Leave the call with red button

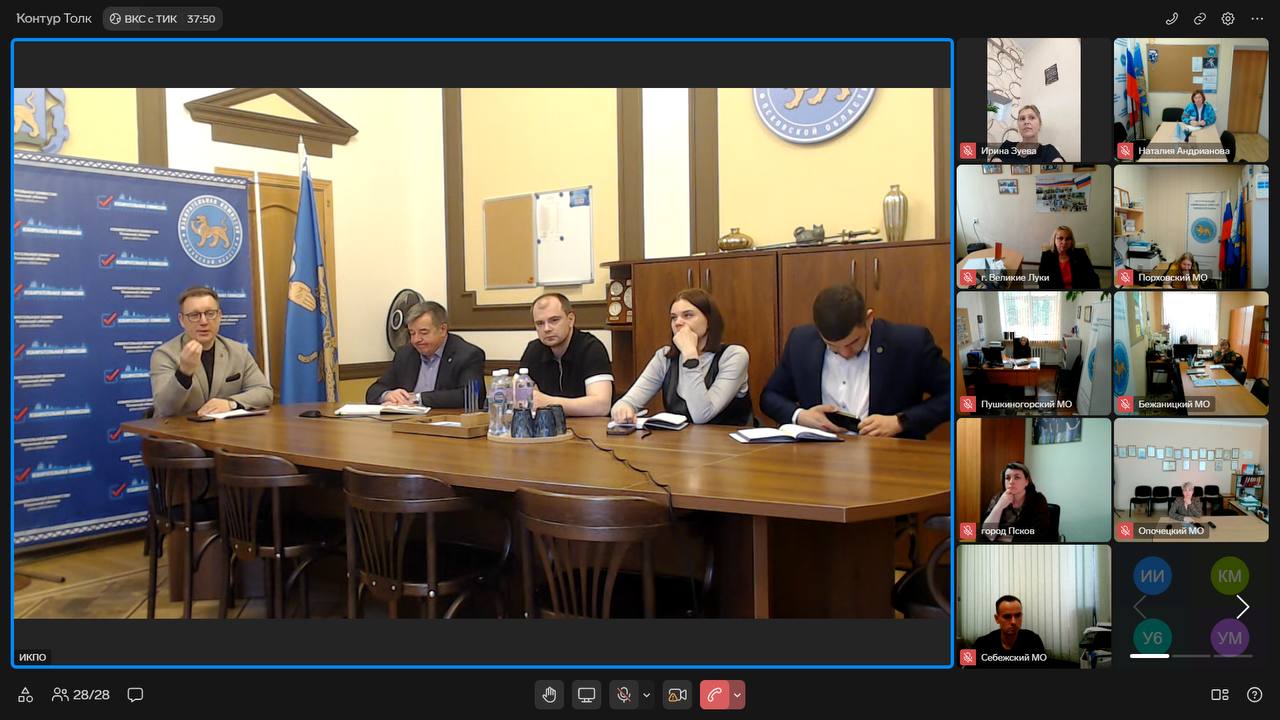point(714,695)
